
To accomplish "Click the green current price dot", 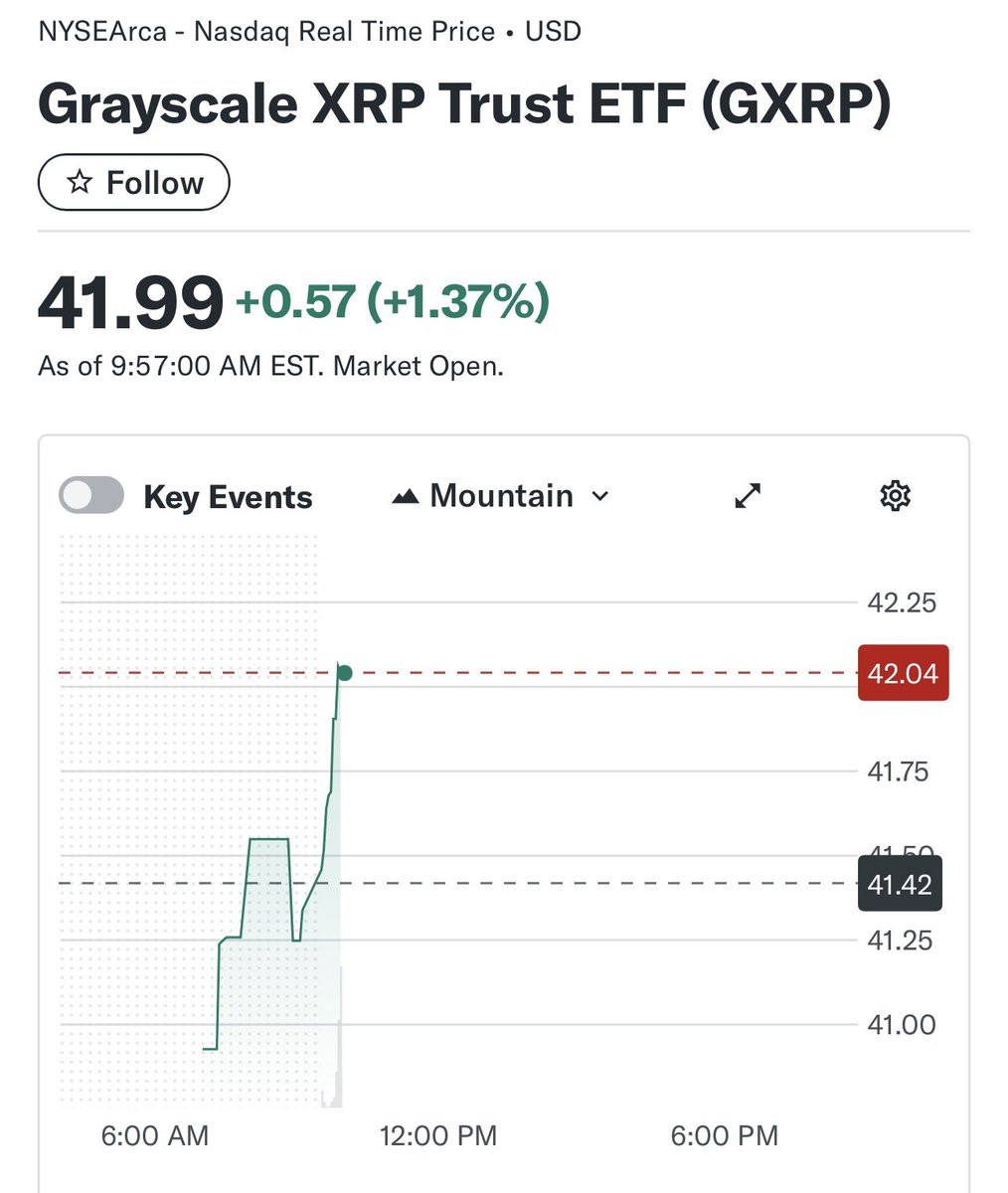I will point(344,673).
